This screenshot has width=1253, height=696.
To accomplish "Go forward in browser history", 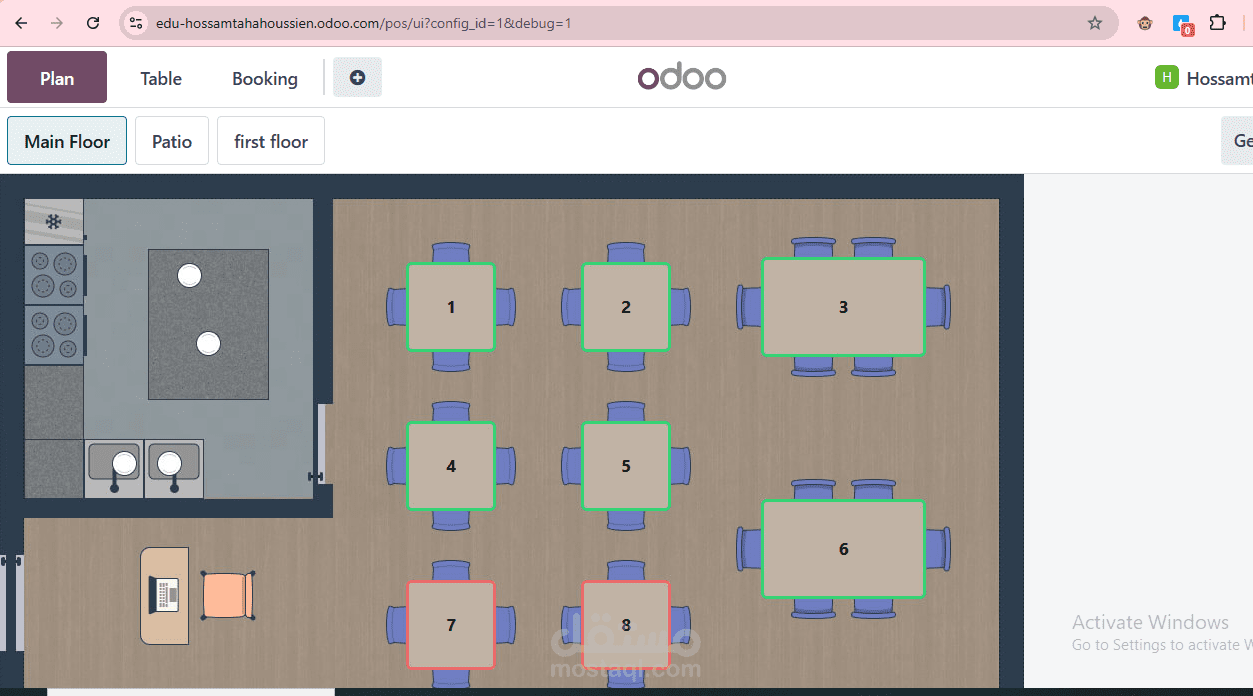I will [x=57, y=22].
